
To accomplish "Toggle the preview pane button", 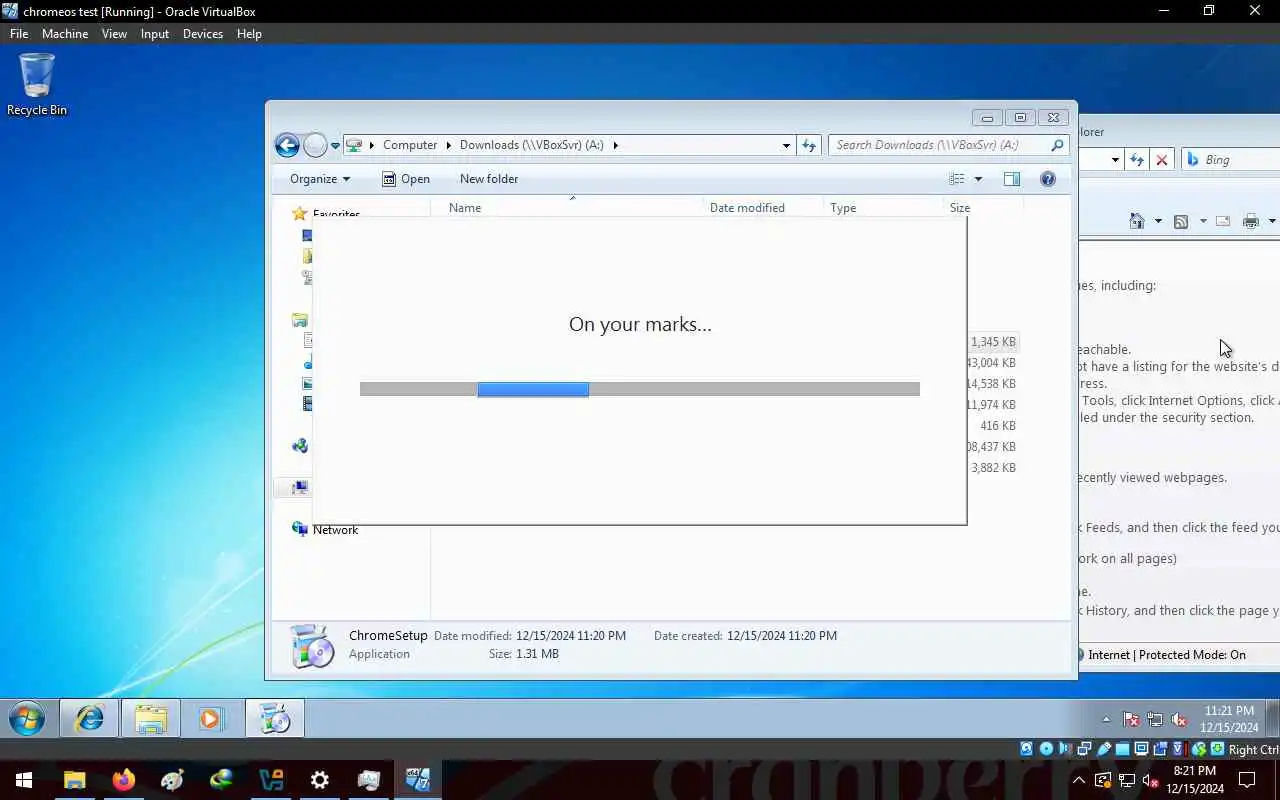I will 1012,179.
